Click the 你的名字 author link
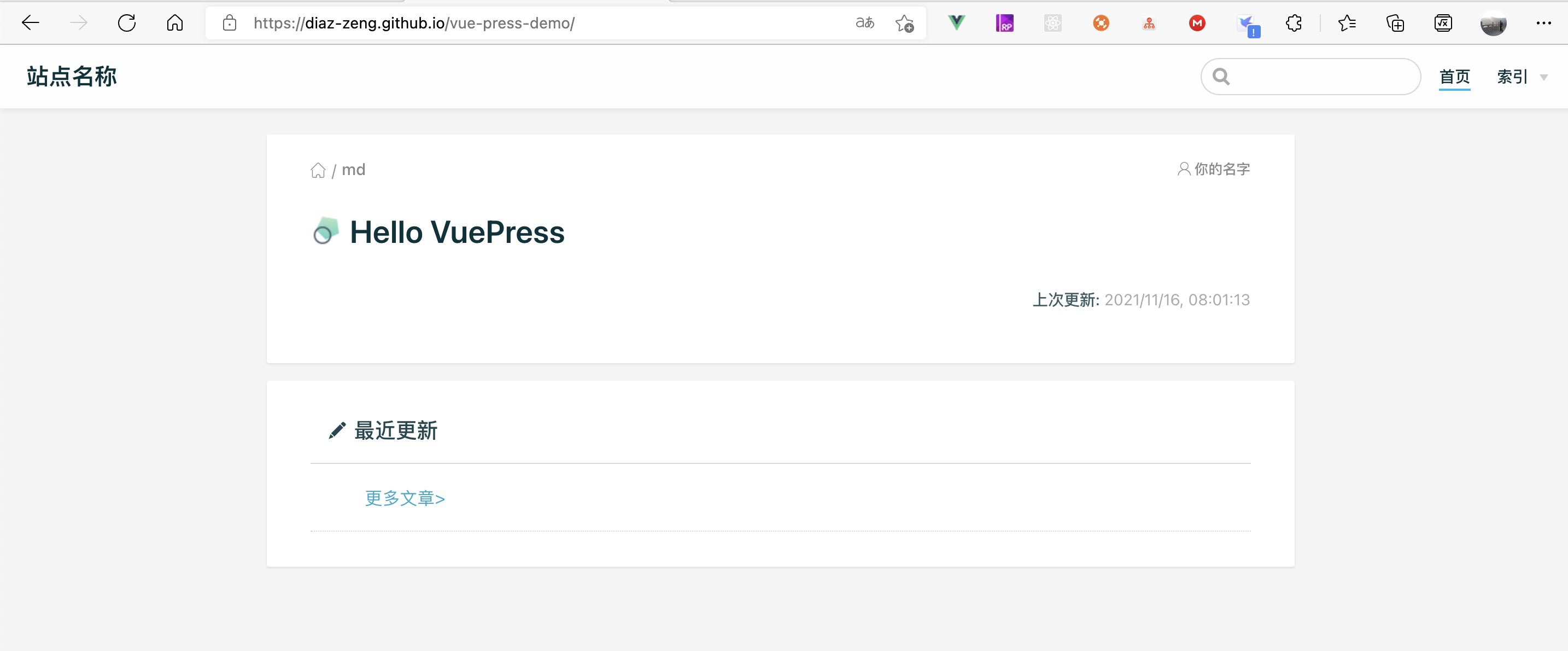Image resolution: width=1568 pixels, height=651 pixels. click(1222, 168)
